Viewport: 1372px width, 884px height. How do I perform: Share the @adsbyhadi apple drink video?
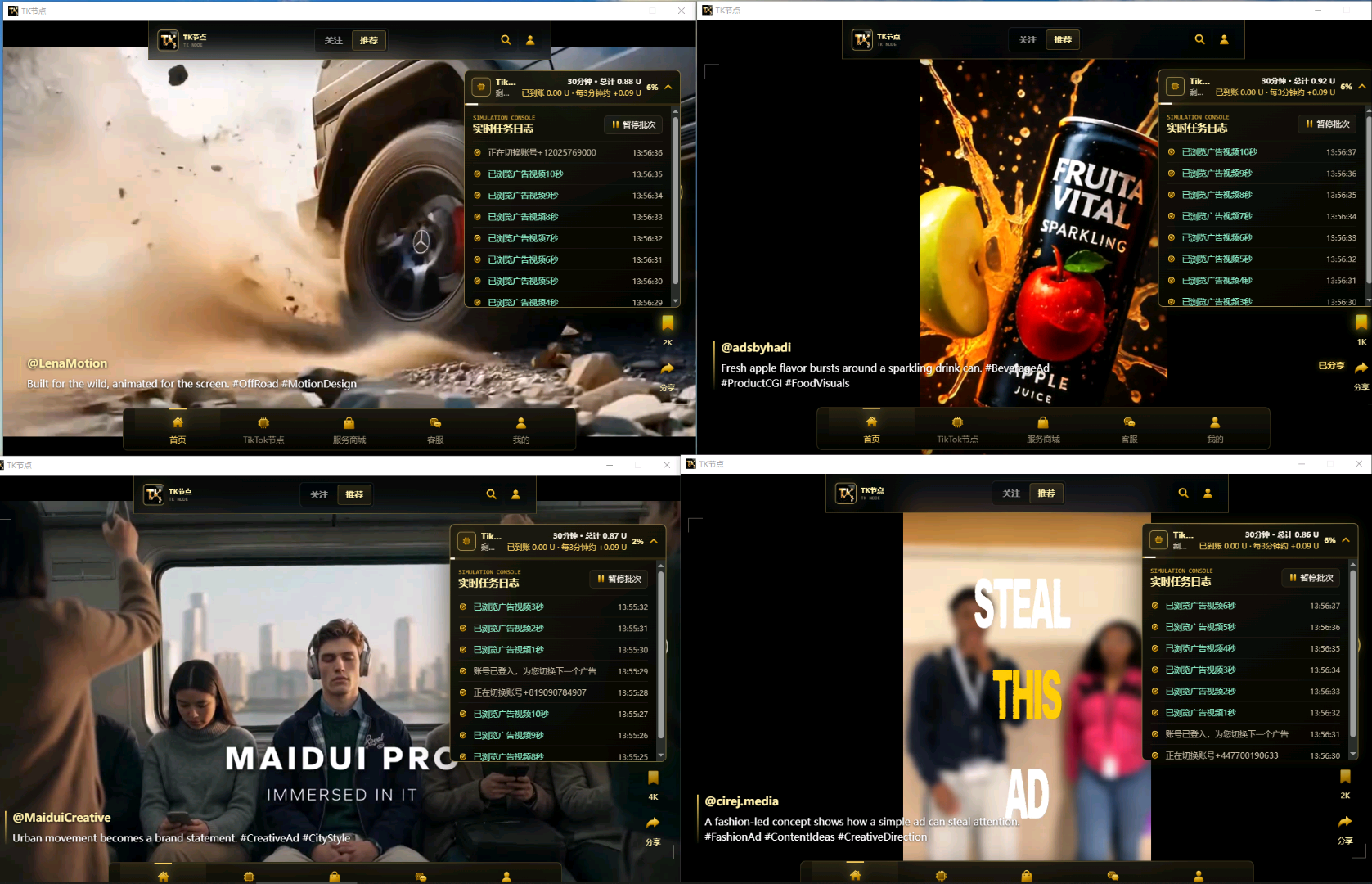1361,368
